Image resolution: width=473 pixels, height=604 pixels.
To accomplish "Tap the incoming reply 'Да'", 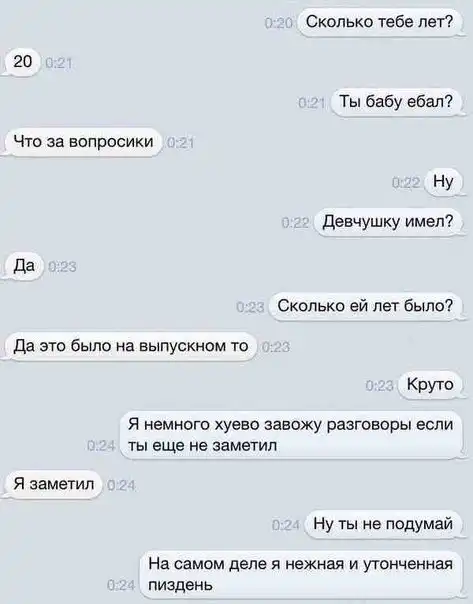I will [24, 266].
